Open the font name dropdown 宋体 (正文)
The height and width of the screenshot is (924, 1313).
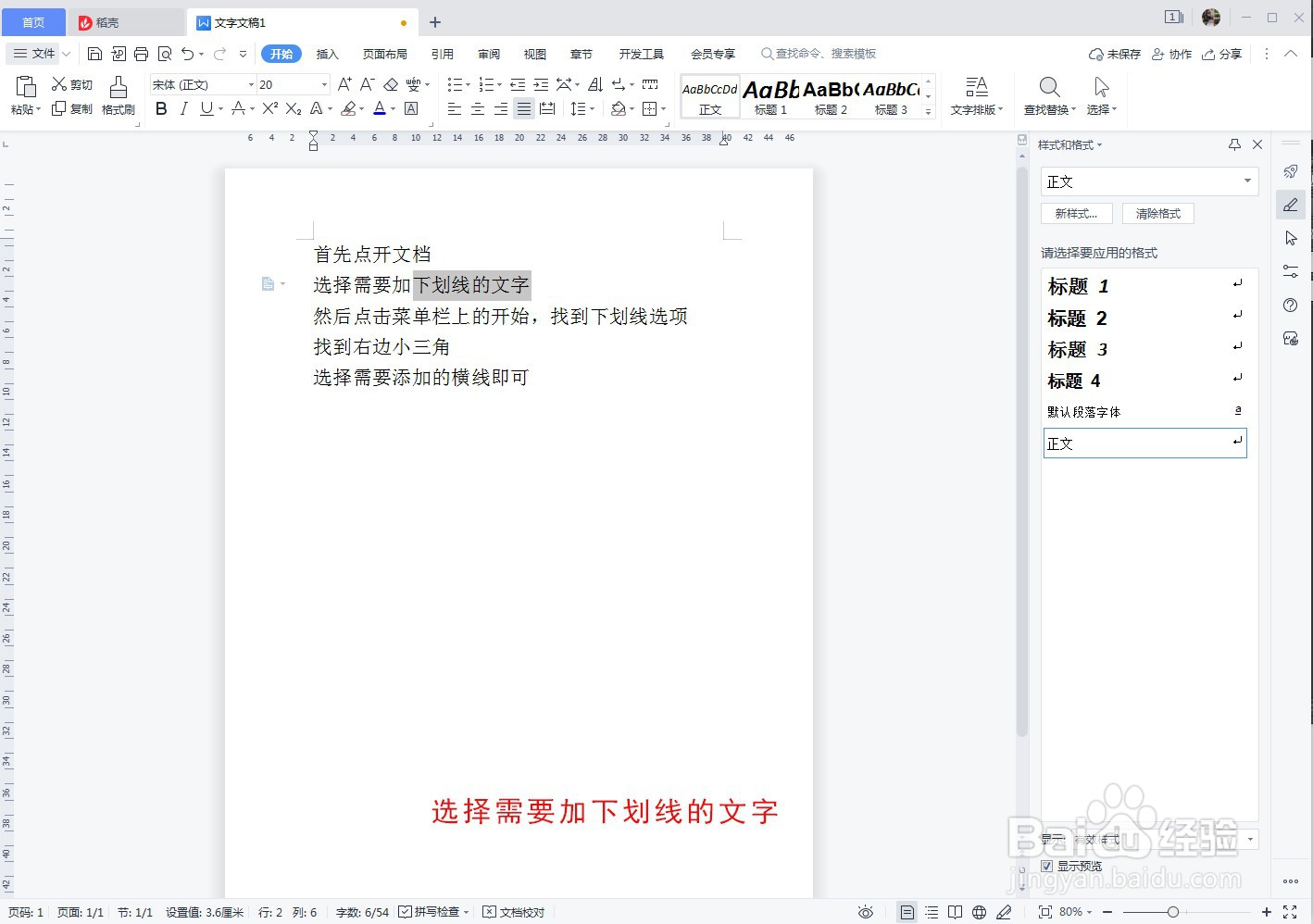point(251,84)
